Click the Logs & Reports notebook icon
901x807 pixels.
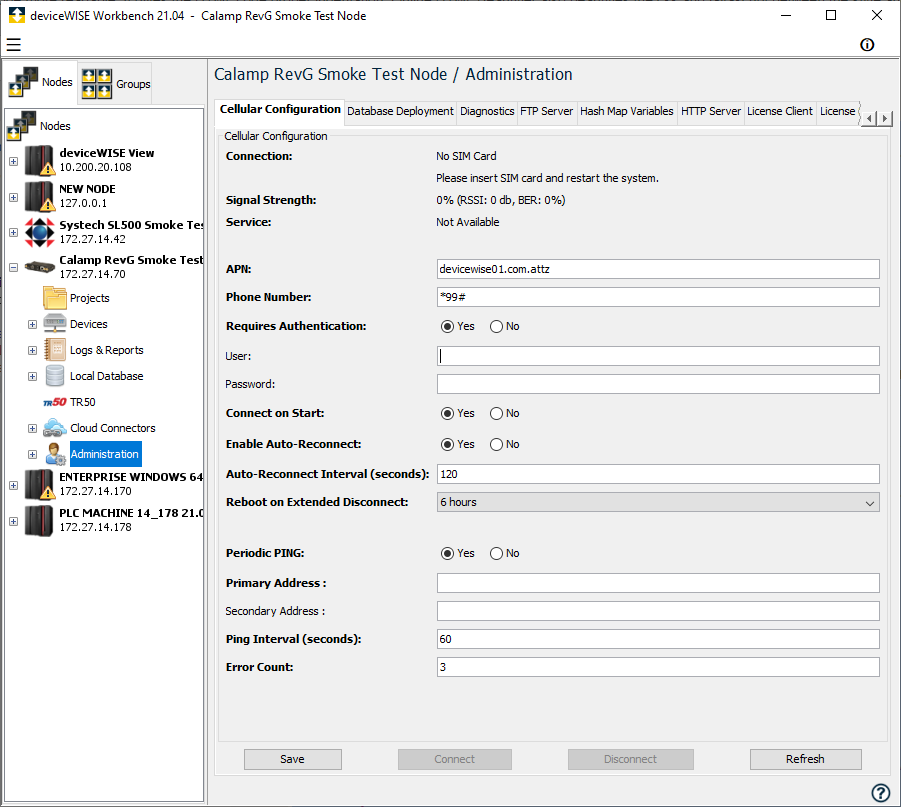tap(55, 349)
